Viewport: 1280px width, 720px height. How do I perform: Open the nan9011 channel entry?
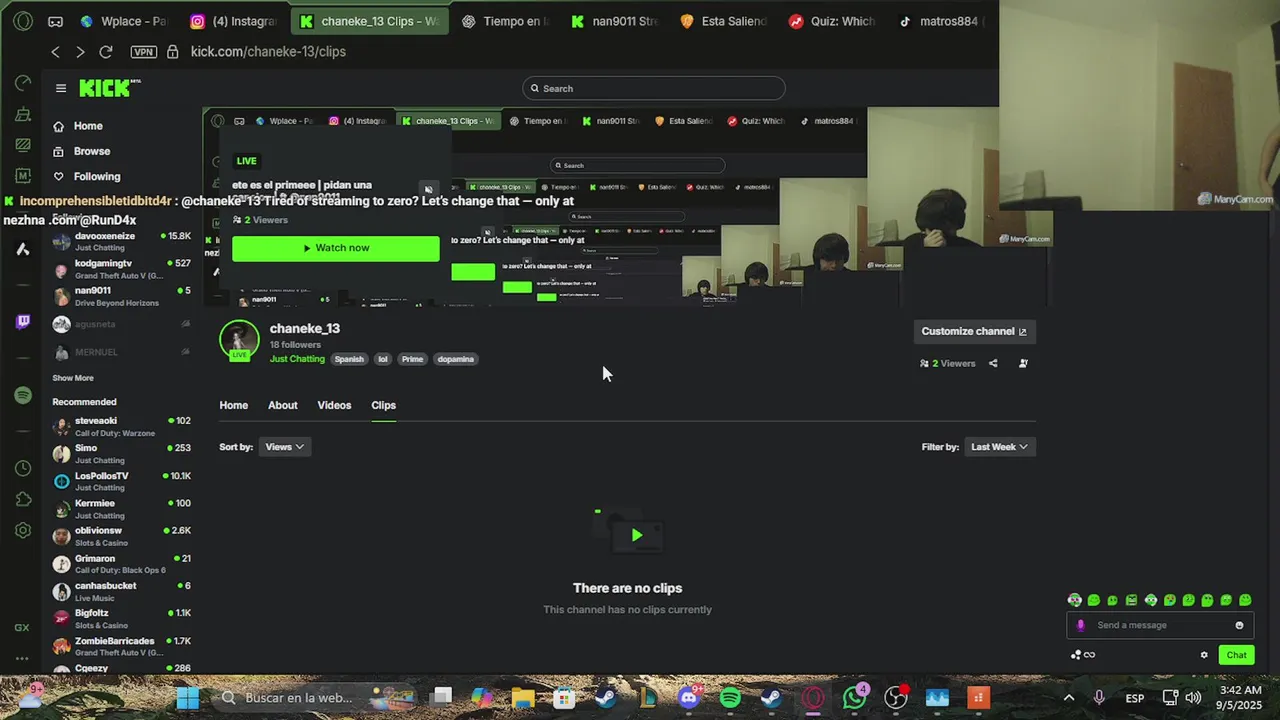[x=121, y=296]
